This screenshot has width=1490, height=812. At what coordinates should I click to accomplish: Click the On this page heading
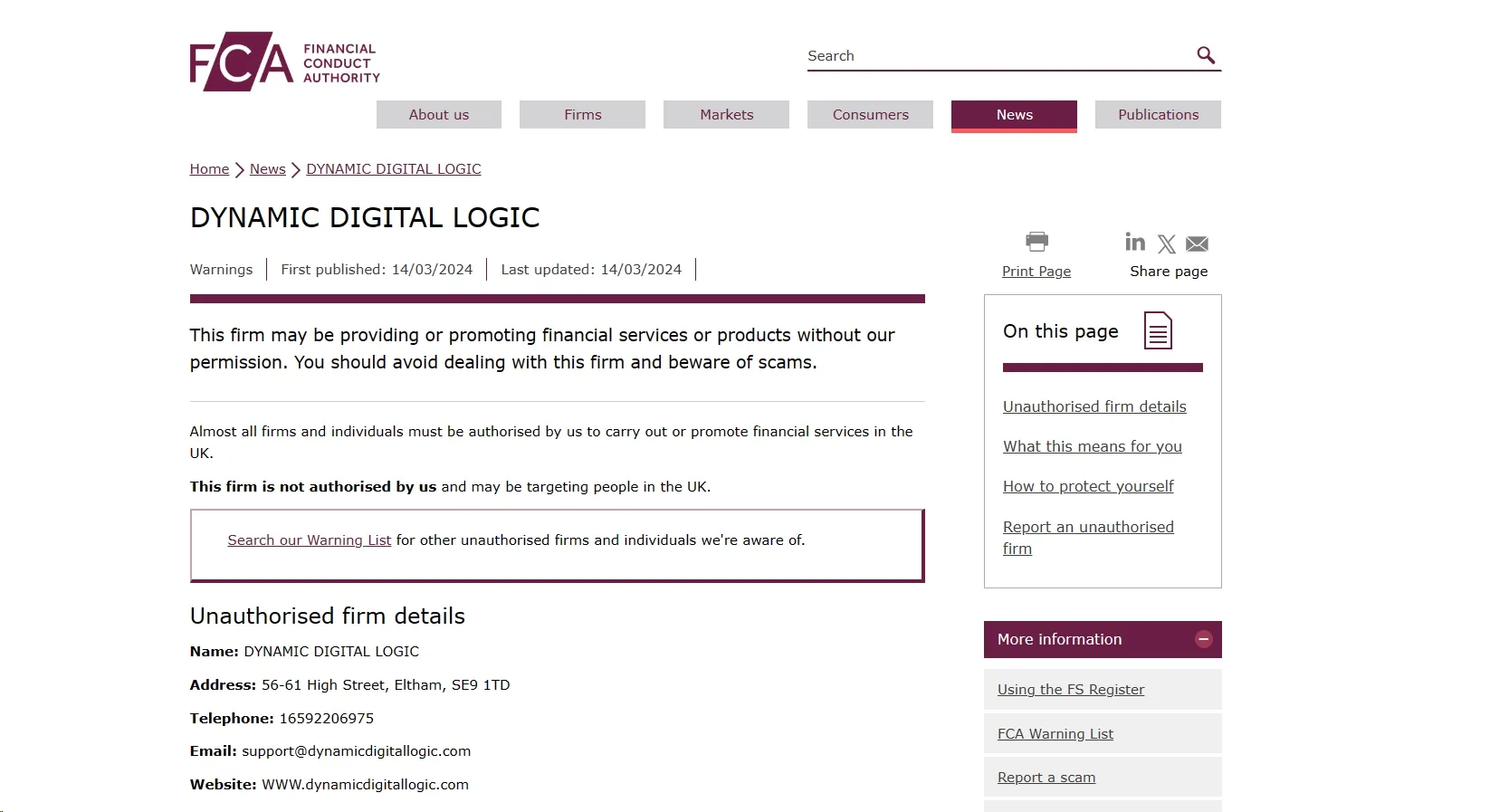click(x=1061, y=331)
